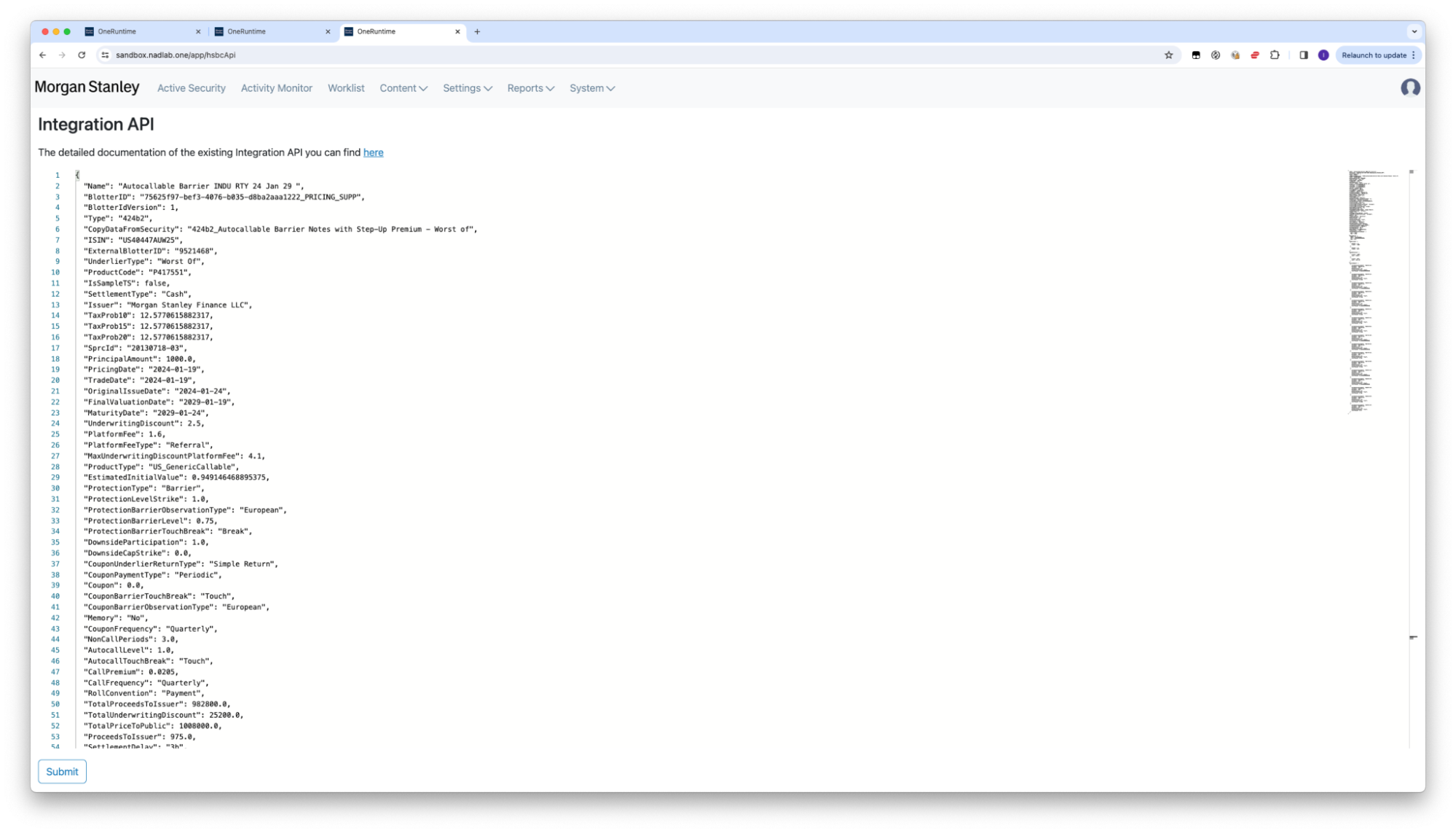Click the back navigation arrow
Image resolution: width=1456 pixels, height=833 pixels.
(42, 55)
